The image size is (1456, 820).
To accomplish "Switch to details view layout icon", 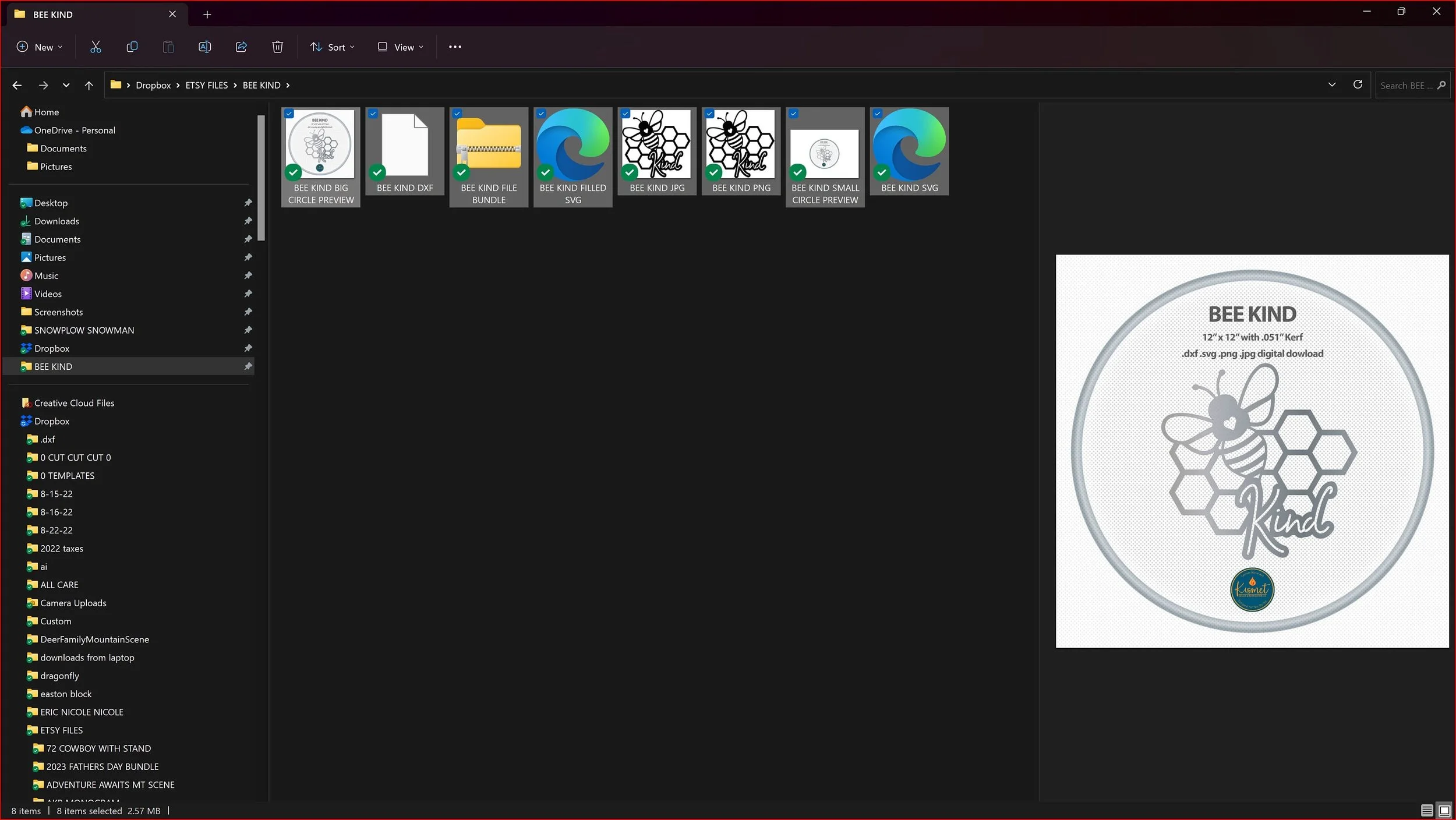I will (x=1426, y=810).
